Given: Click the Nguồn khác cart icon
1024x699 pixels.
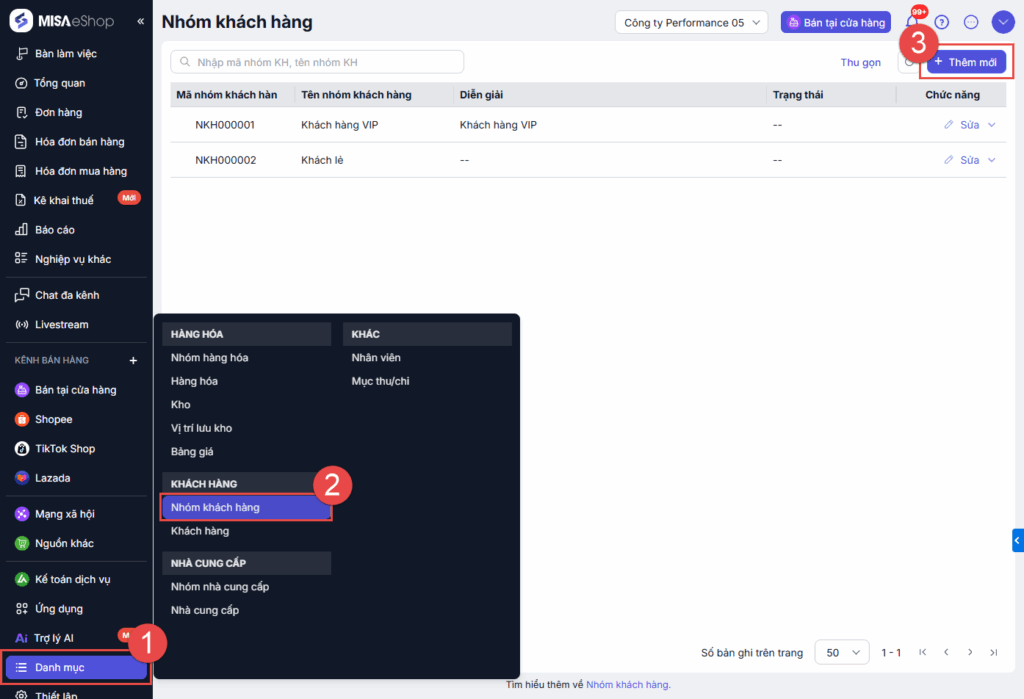Looking at the screenshot, I should pos(22,544).
